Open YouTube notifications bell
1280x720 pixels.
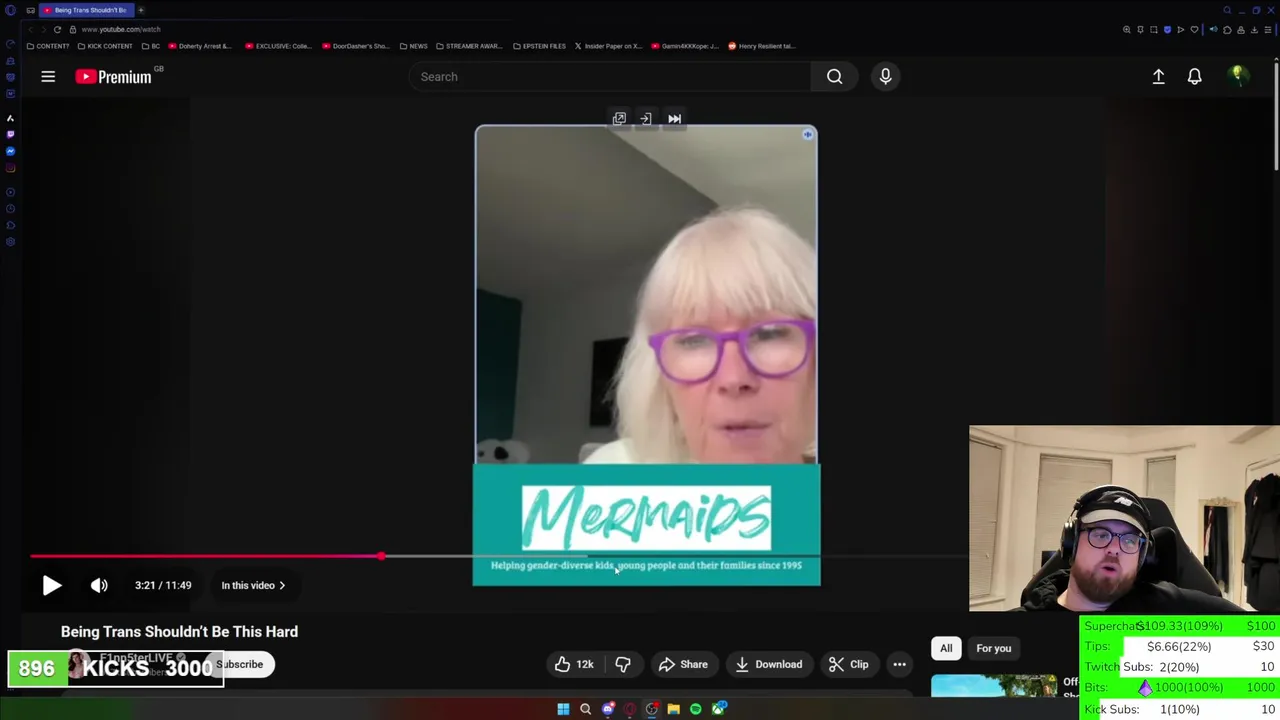(x=1194, y=76)
